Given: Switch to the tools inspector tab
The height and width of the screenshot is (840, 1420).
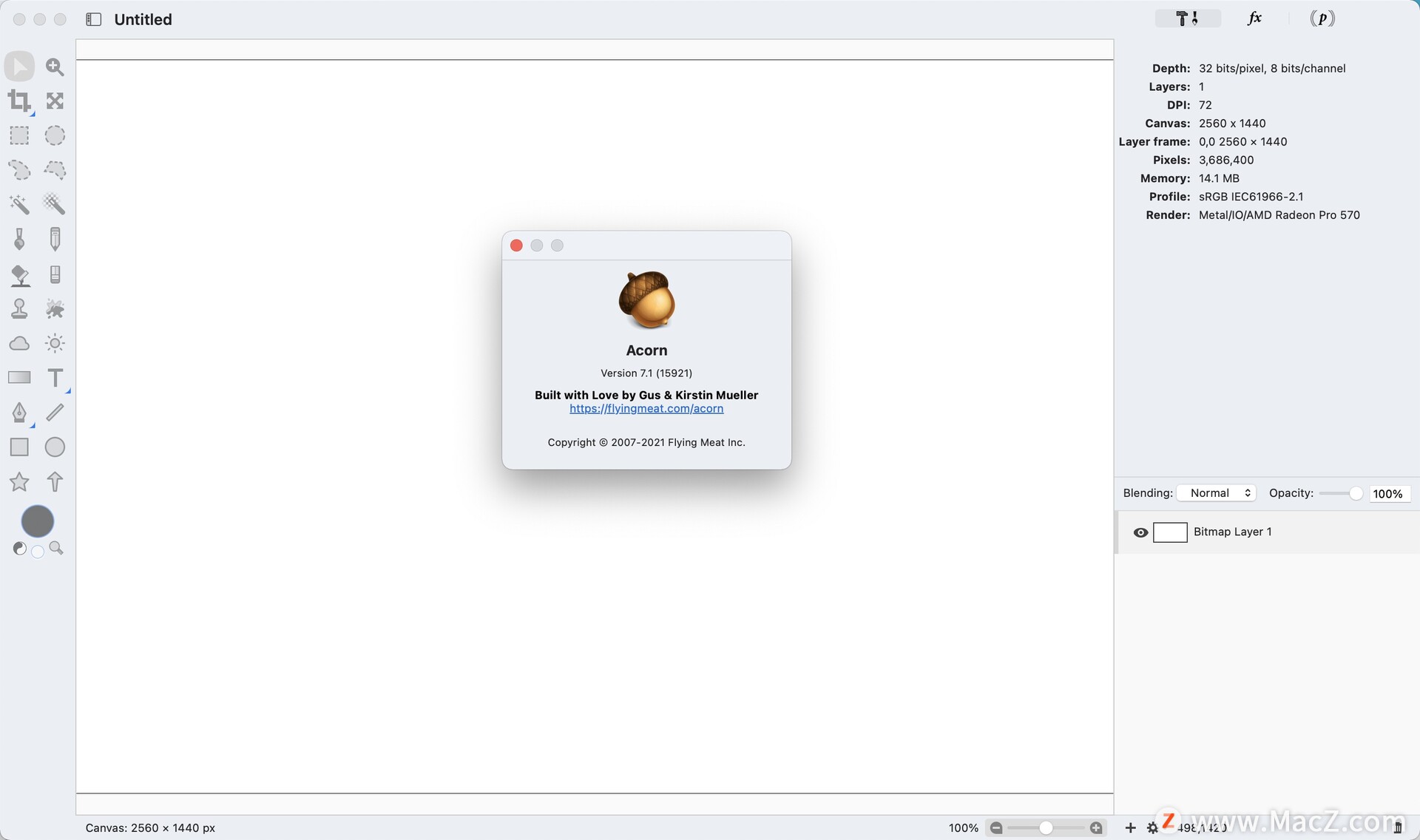Looking at the screenshot, I should click(x=1187, y=18).
